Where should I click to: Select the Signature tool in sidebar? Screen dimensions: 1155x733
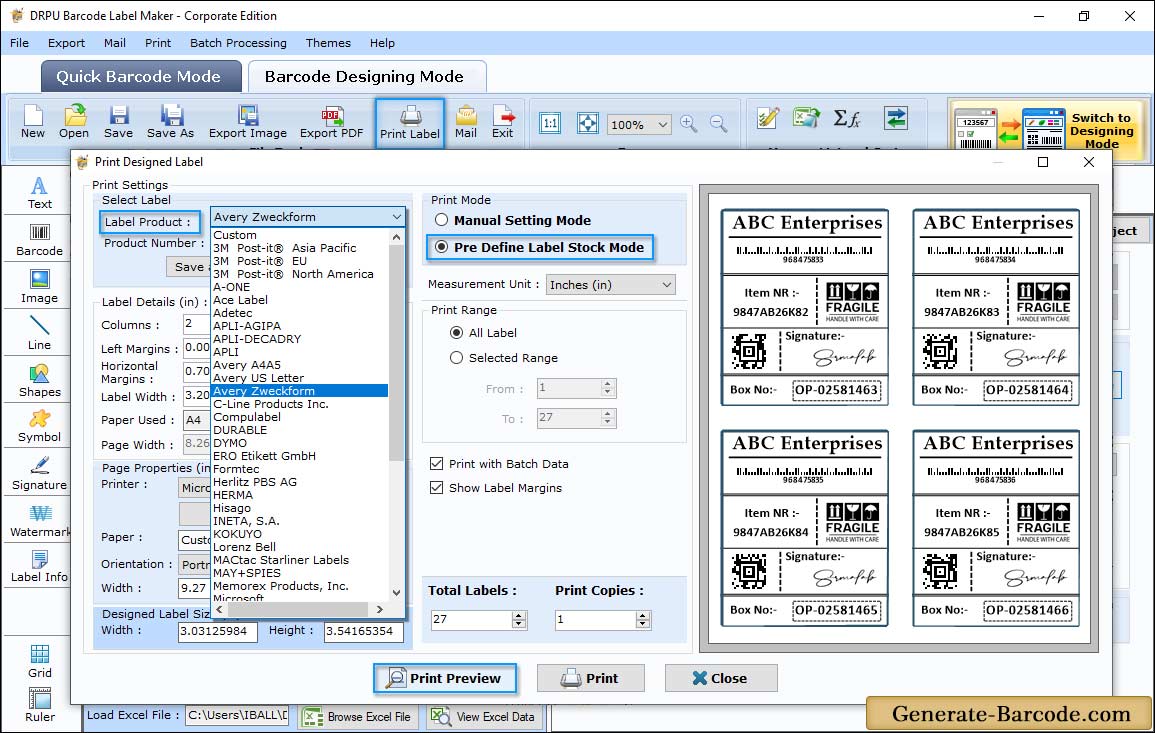pos(39,474)
